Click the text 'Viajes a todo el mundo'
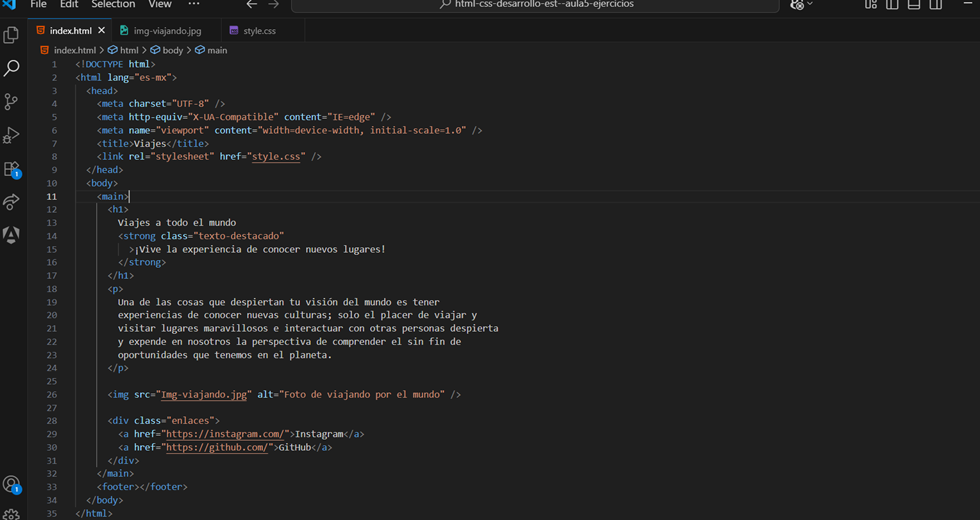980x520 pixels. (x=177, y=222)
